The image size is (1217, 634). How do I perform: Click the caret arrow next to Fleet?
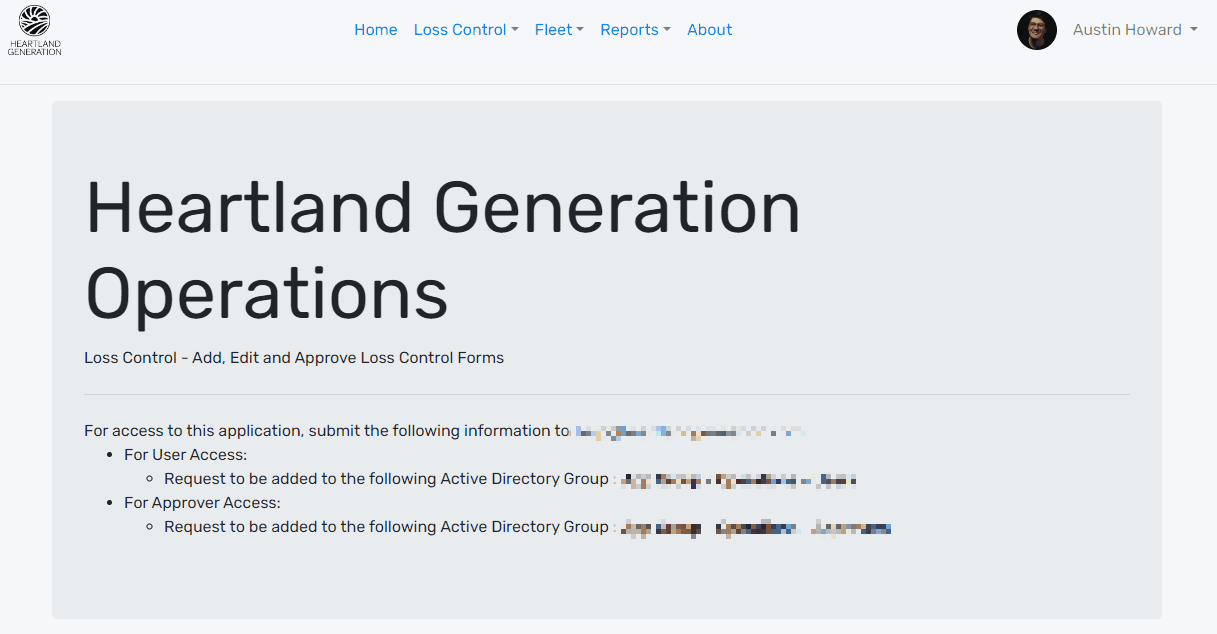coord(580,30)
